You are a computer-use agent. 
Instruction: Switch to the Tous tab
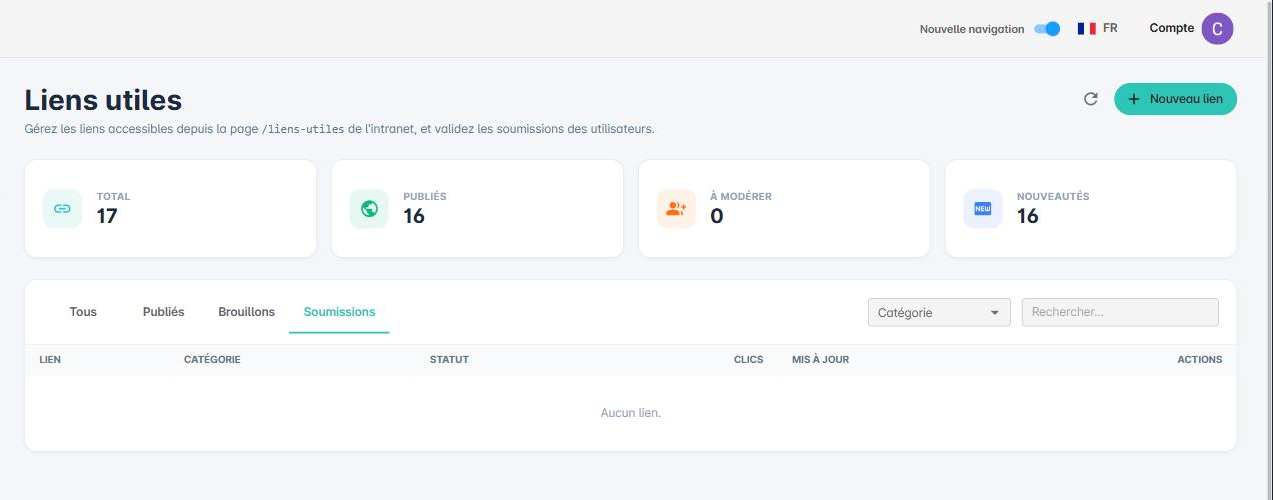pos(83,312)
